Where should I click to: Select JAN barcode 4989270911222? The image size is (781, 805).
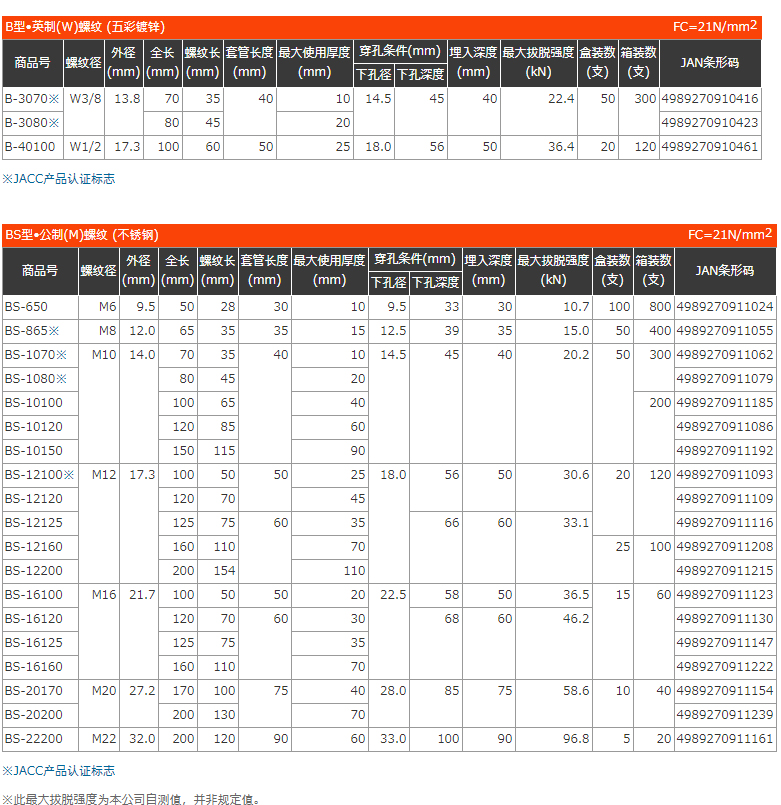(725, 667)
